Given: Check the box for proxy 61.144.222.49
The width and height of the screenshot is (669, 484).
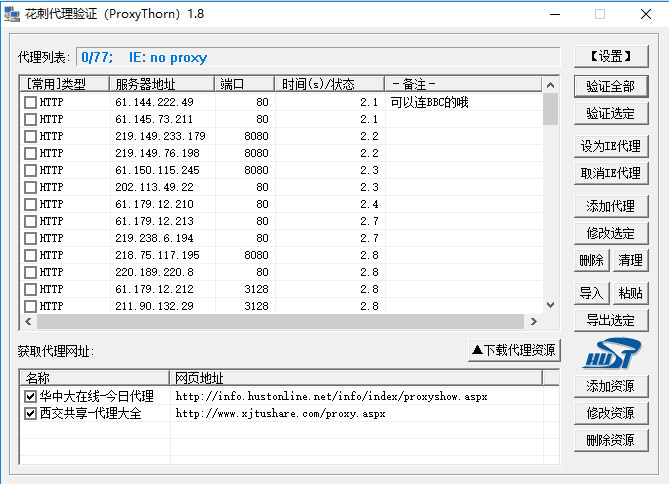Looking at the screenshot, I should click(x=31, y=102).
